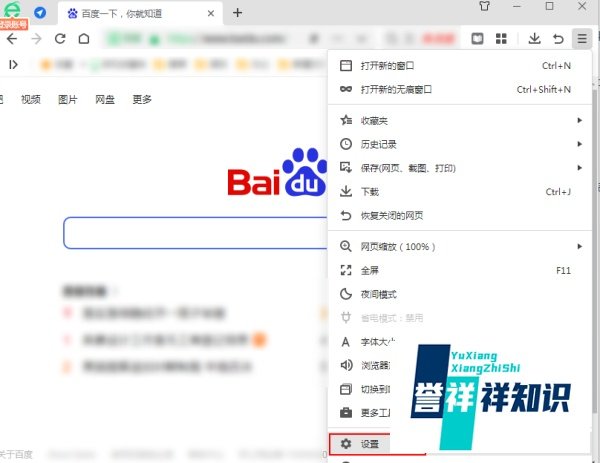
Task: Click the 关于百度 footer link
Action: (x=16, y=455)
